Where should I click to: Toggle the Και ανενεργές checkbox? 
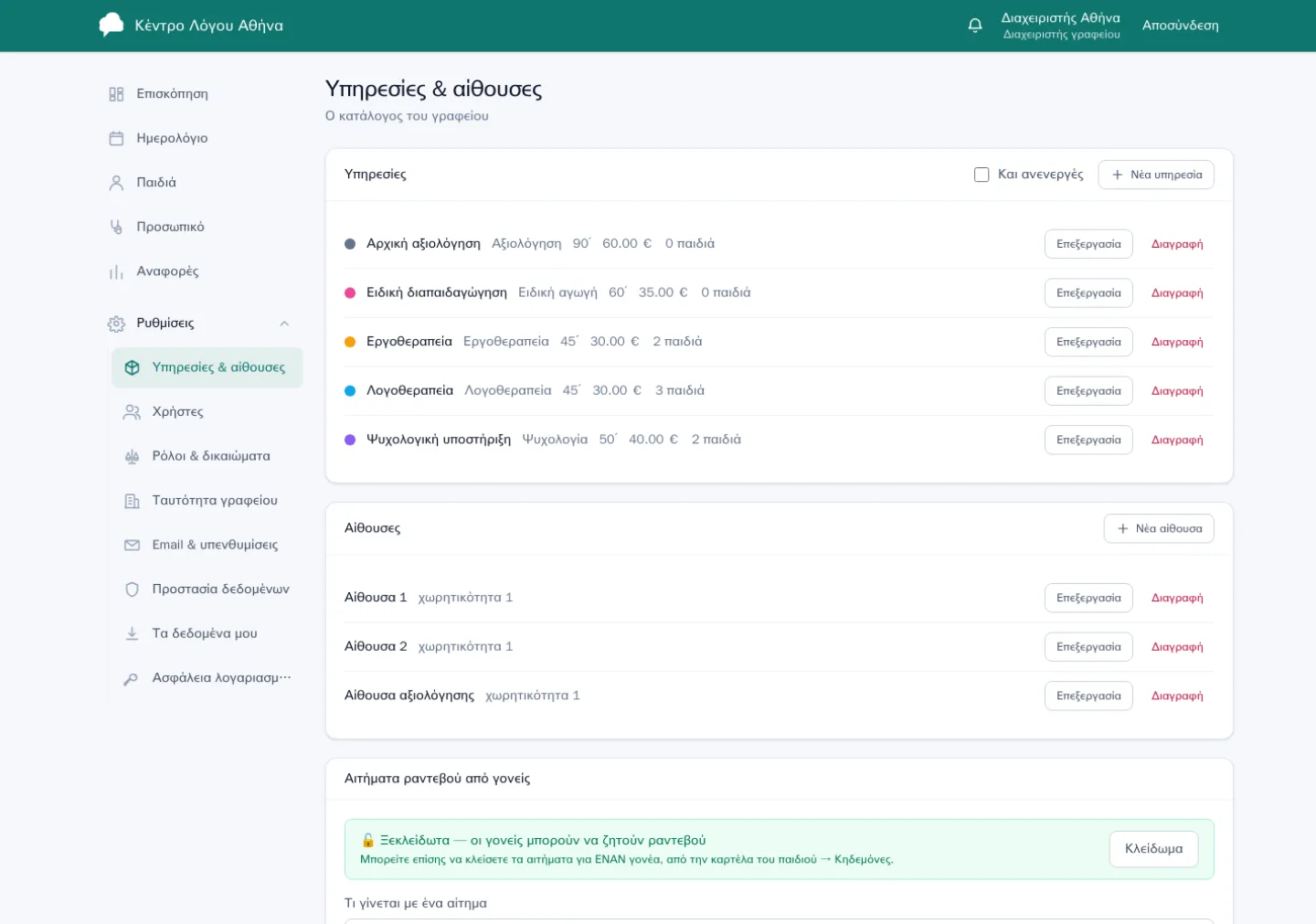pos(982,175)
